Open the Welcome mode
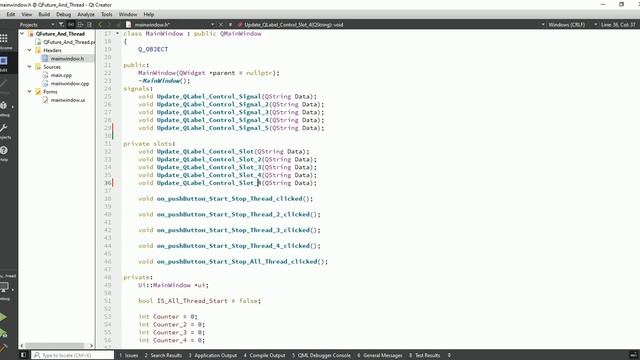 4,41
